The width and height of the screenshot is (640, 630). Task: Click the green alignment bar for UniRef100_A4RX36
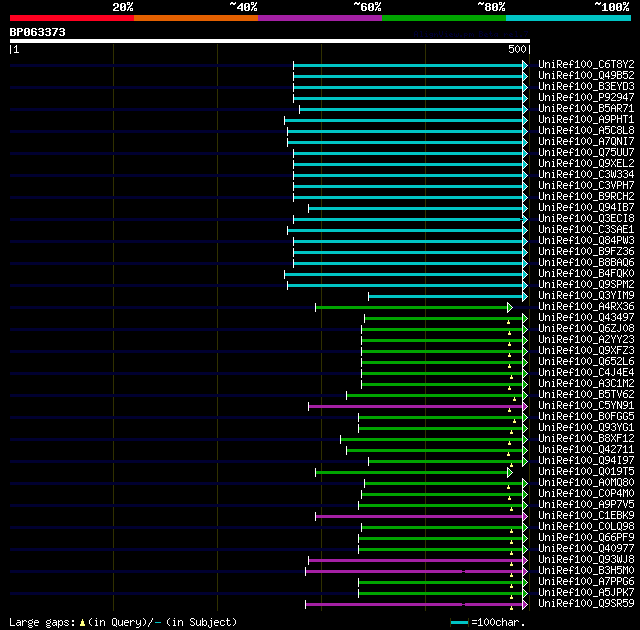coord(414,308)
